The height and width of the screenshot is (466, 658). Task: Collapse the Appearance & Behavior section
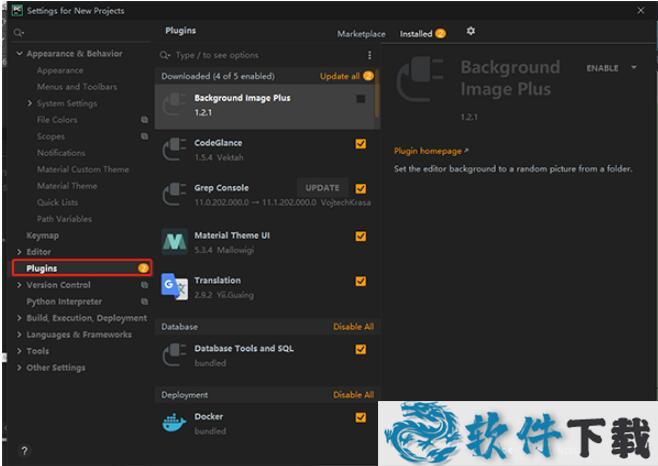pyautogui.click(x=20, y=54)
